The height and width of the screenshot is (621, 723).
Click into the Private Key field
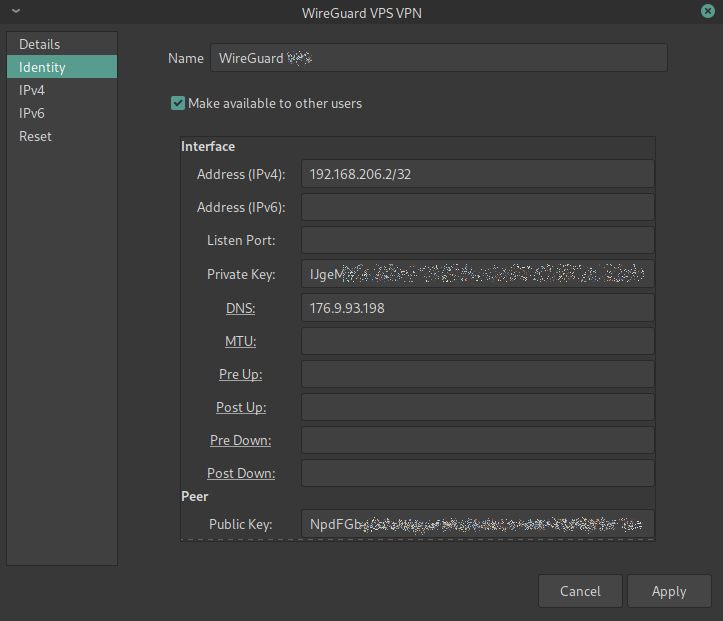pos(478,274)
